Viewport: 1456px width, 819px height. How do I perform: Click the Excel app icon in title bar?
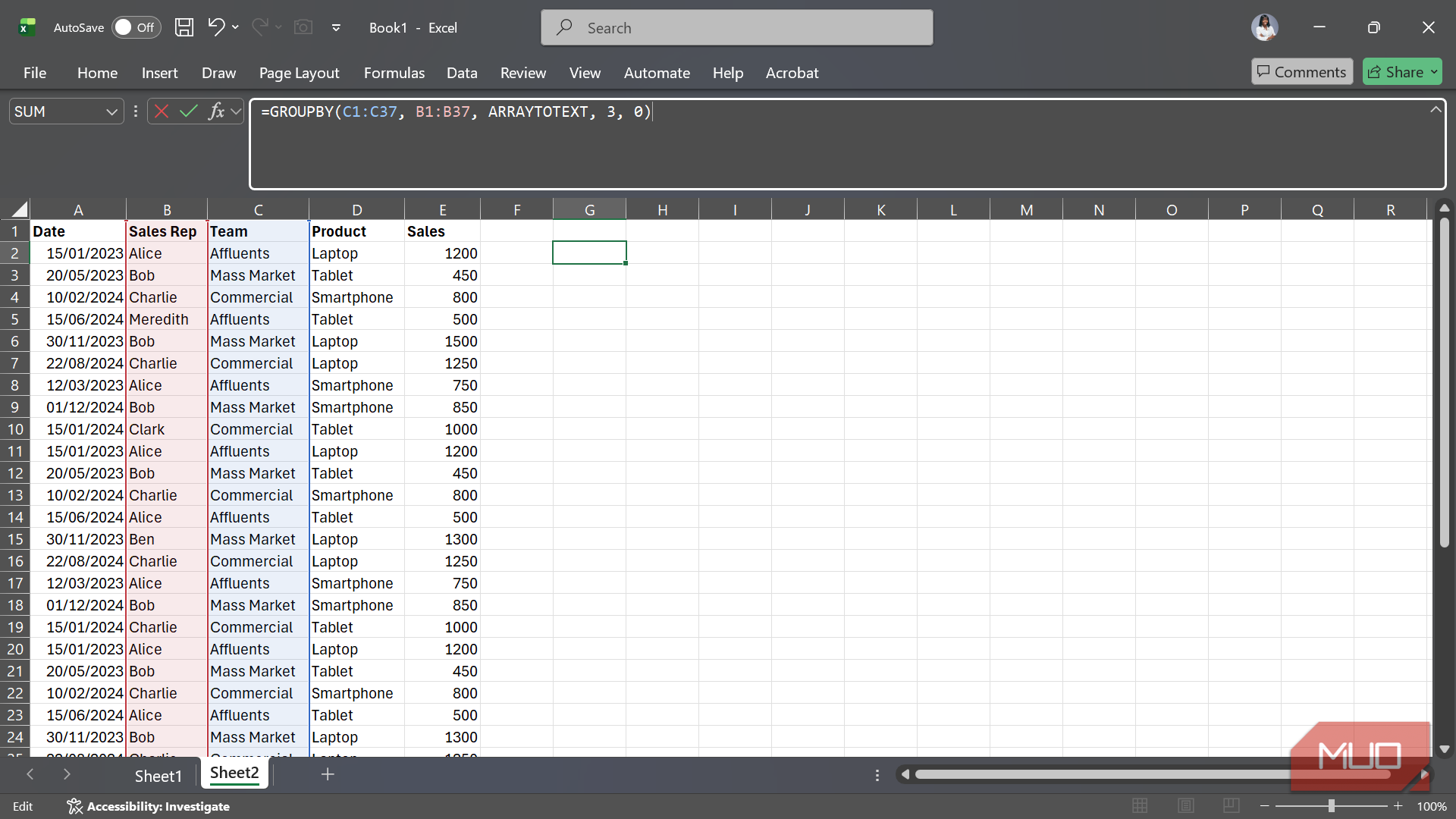[x=27, y=27]
